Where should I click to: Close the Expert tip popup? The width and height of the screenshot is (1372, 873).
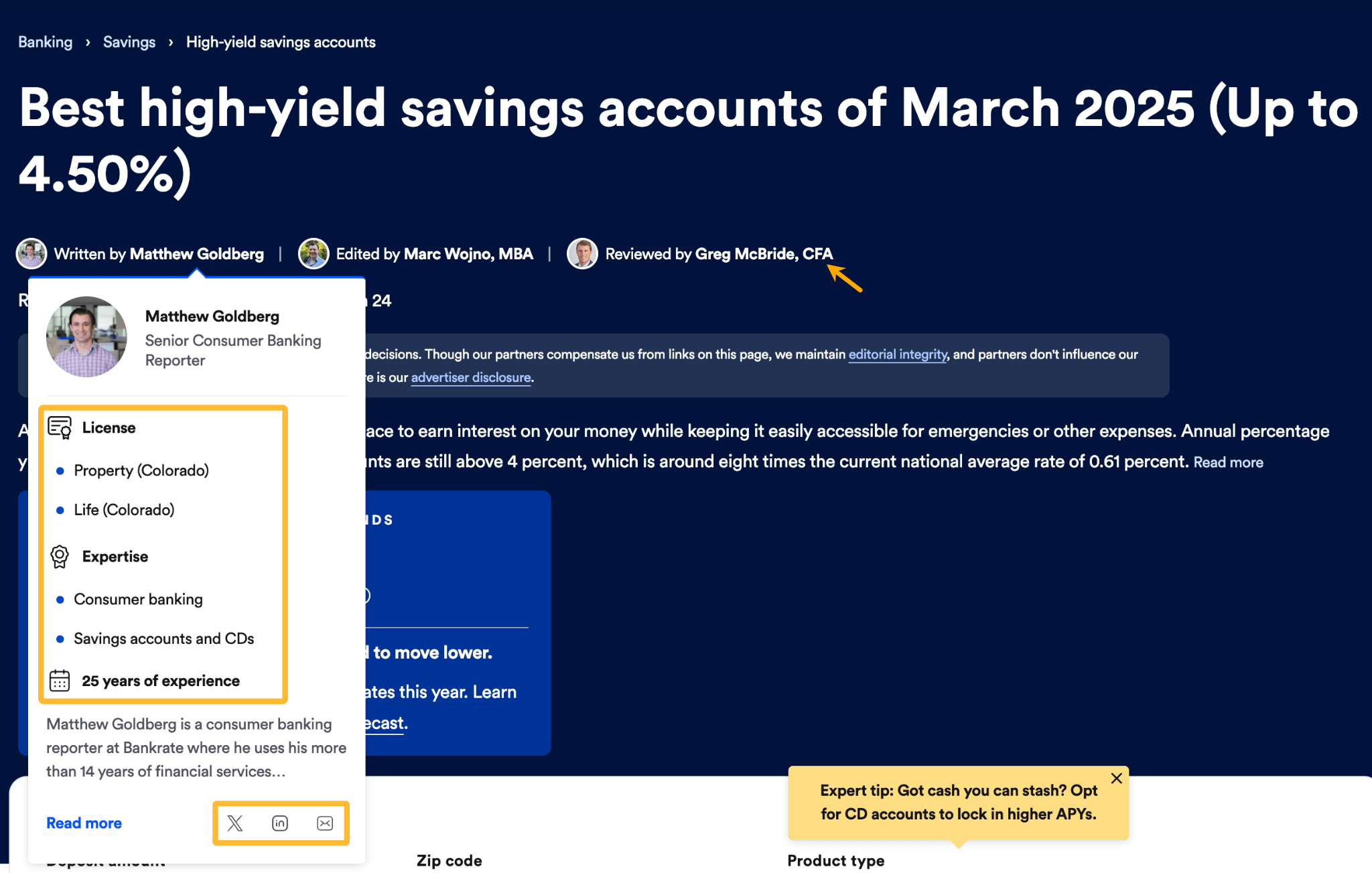pyautogui.click(x=1116, y=779)
